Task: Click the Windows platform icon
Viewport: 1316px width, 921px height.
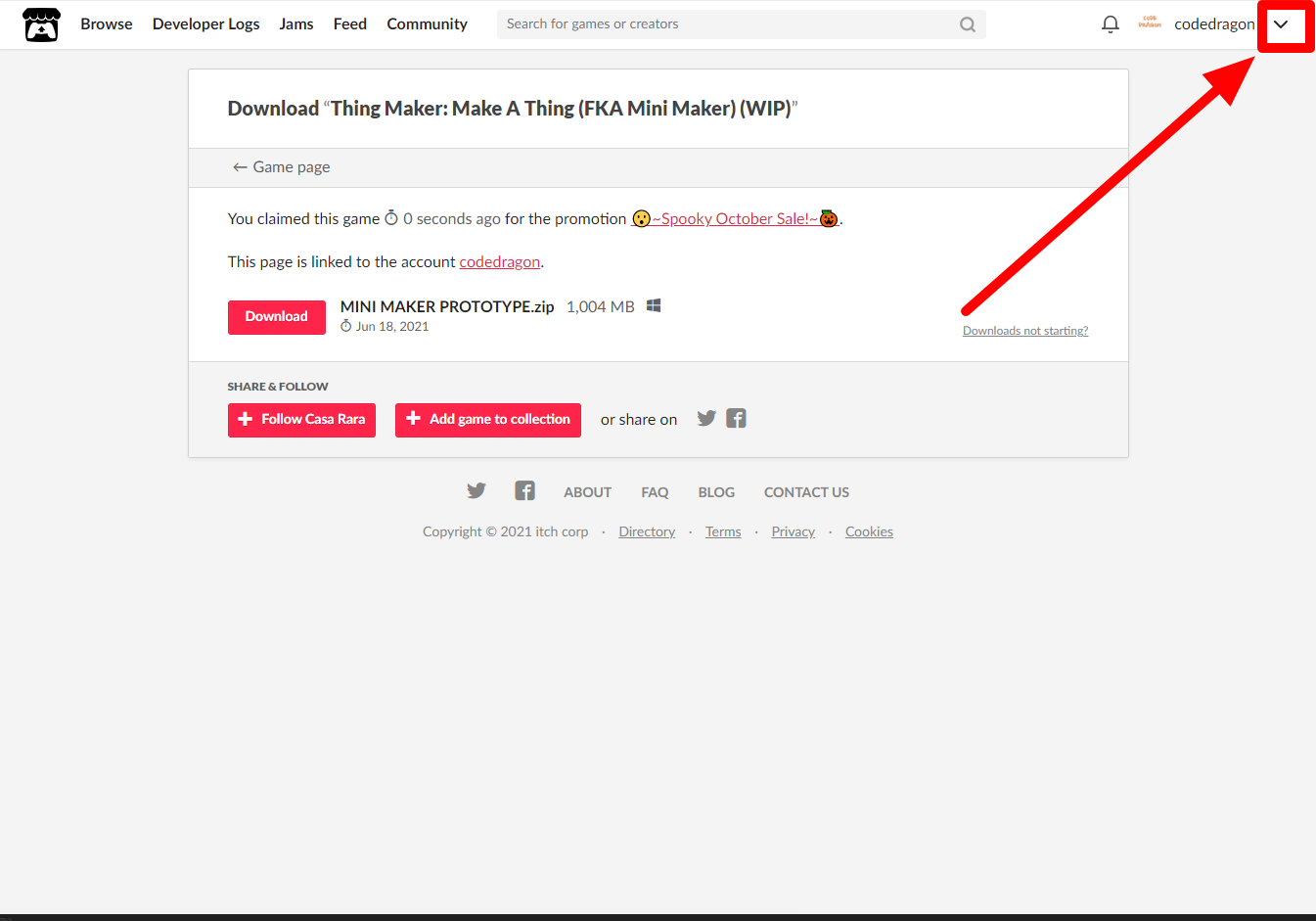Action: (654, 306)
